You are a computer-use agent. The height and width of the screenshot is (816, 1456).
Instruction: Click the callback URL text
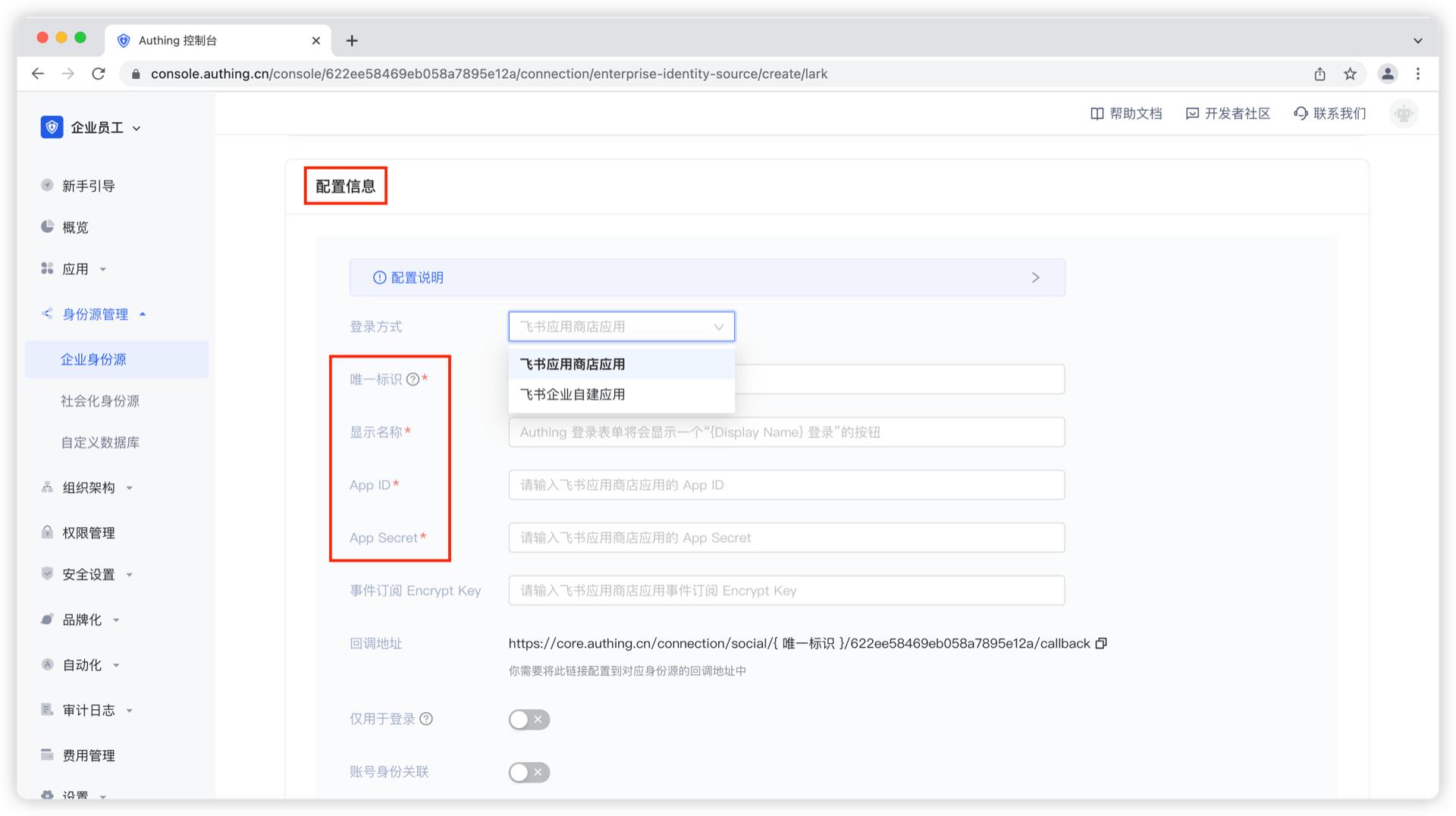point(799,643)
